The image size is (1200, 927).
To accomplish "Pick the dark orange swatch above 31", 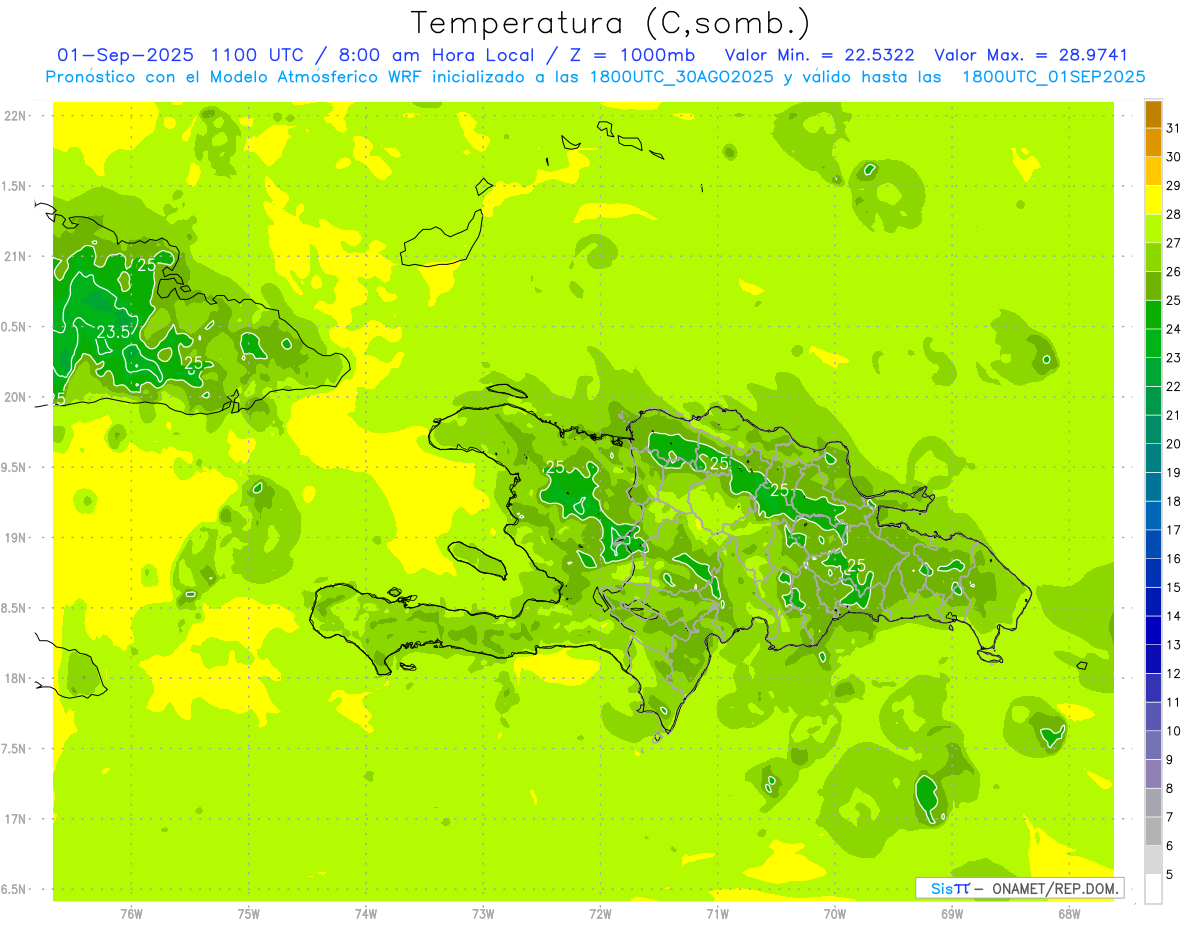I will click(x=1153, y=114).
